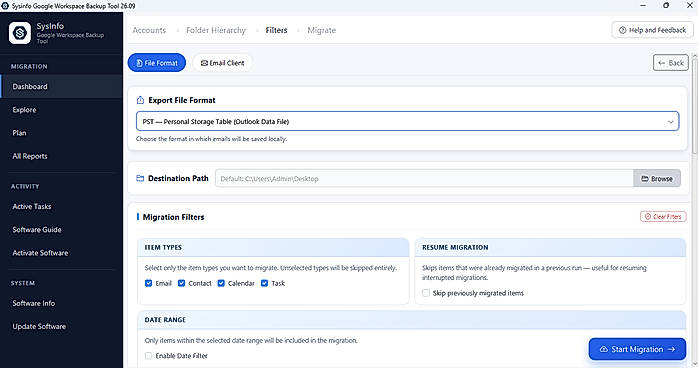698x368 pixels.
Task: Uncheck the Task item type
Action: pos(264,283)
